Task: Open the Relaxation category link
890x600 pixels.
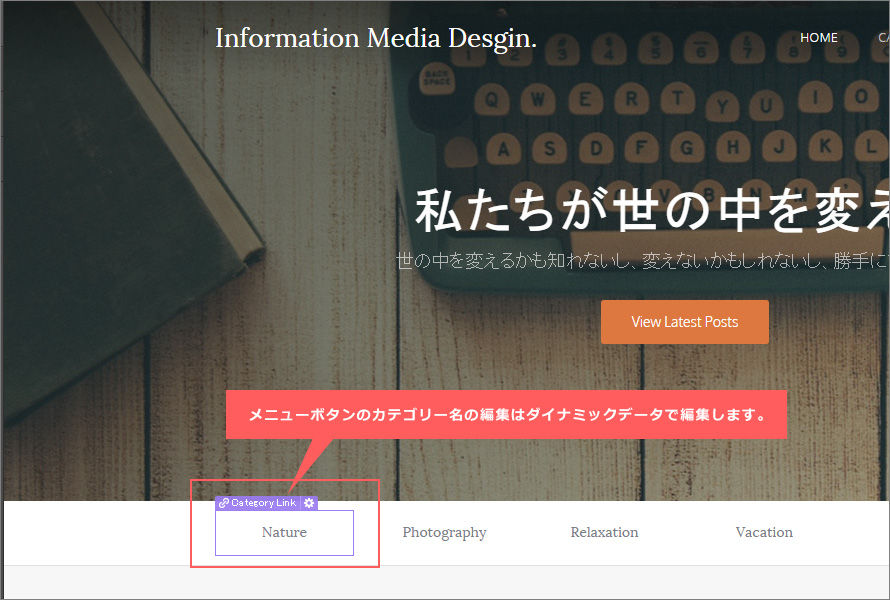Action: click(x=604, y=532)
